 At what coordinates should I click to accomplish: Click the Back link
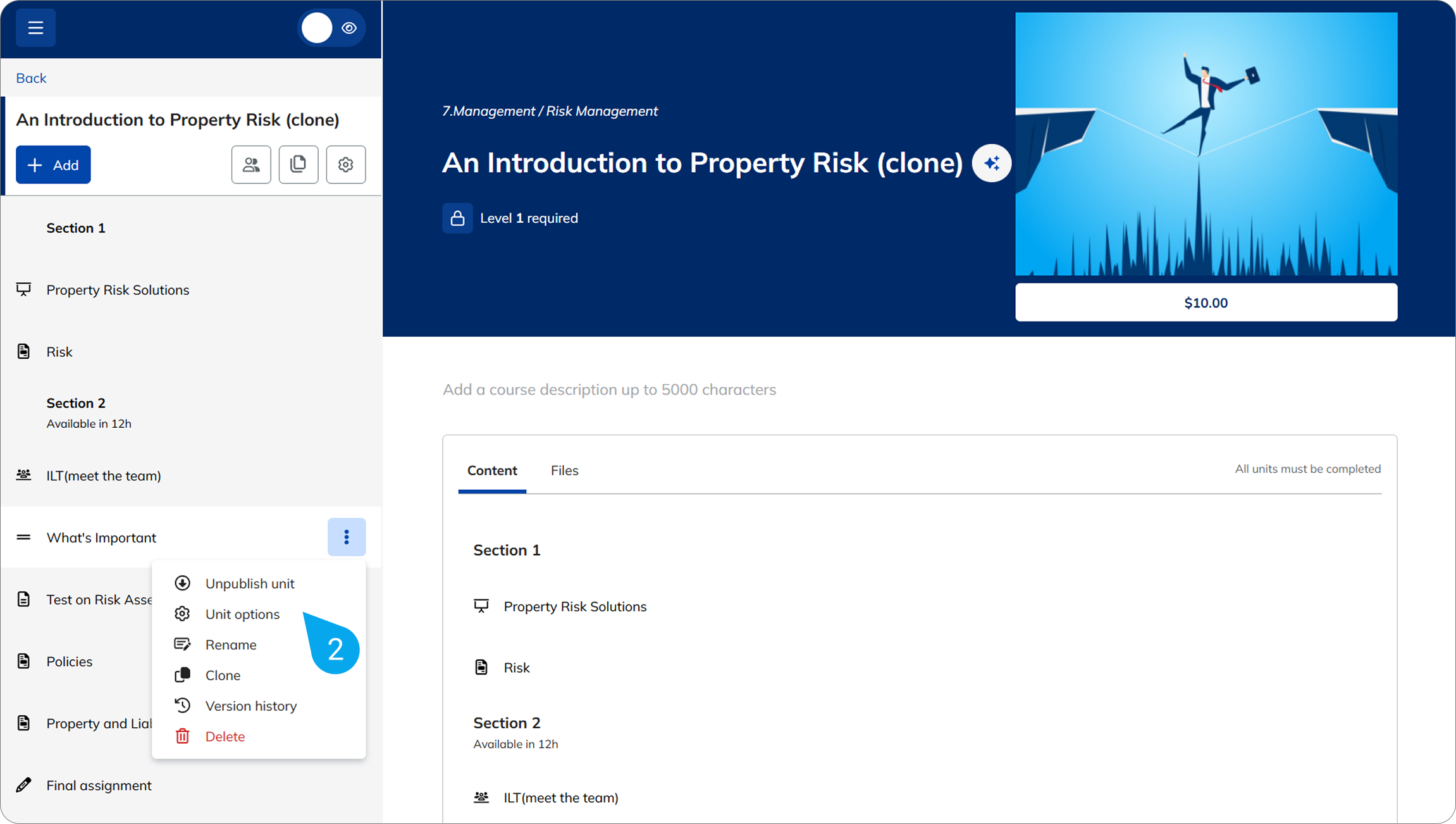(31, 78)
